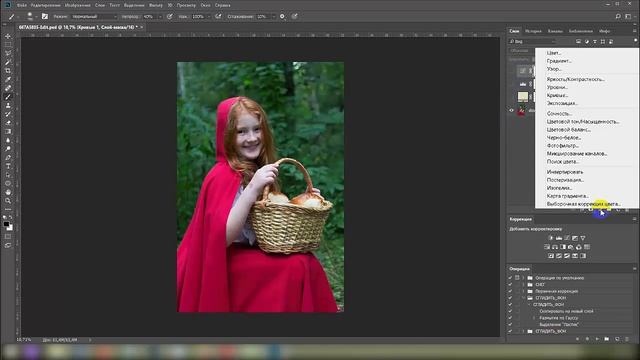Open the Изображение menu in menu bar

click(x=78, y=5)
